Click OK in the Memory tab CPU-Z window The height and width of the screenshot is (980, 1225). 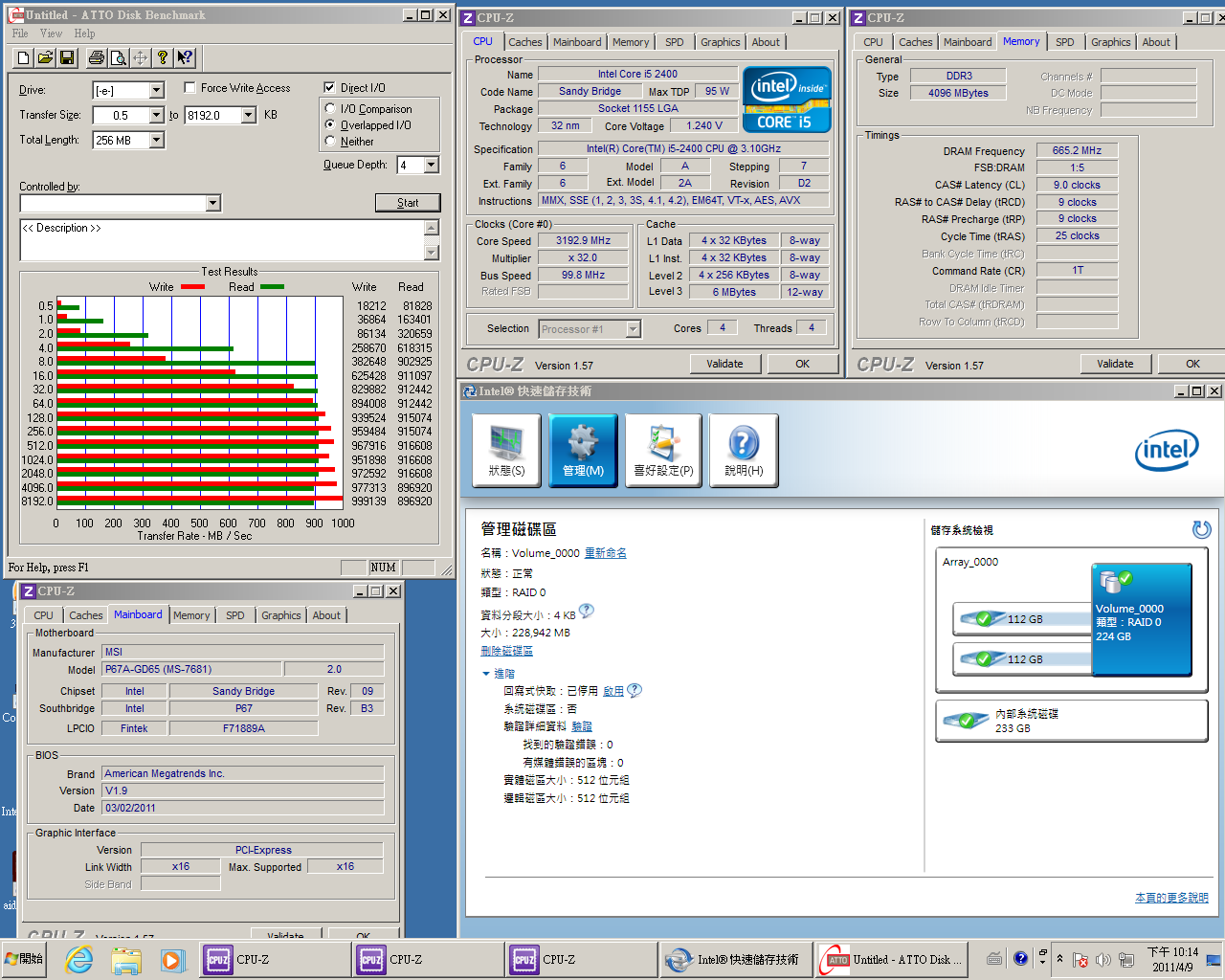(1192, 364)
